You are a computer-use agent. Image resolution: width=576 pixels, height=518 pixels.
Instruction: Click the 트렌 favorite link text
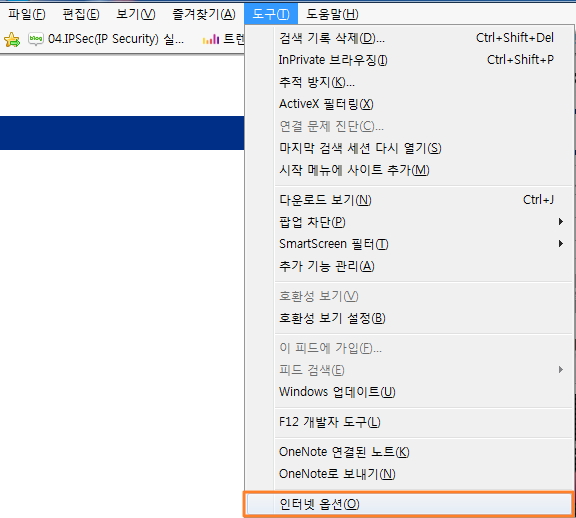[x=234, y=39]
